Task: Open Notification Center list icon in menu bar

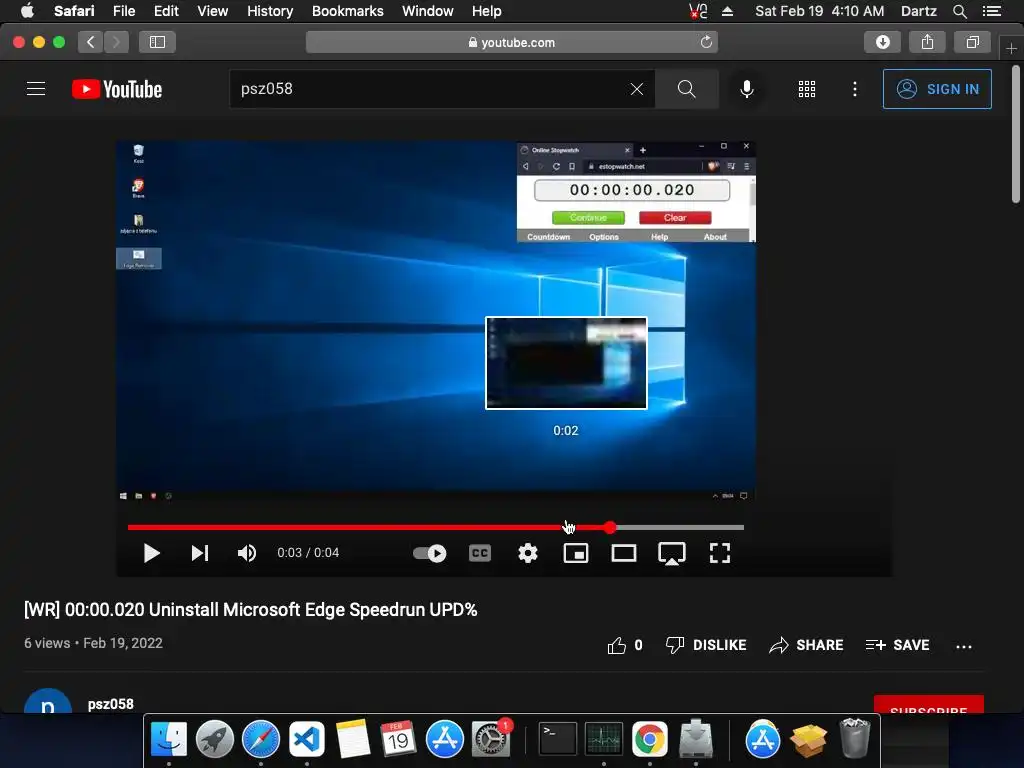Action: 991,11
